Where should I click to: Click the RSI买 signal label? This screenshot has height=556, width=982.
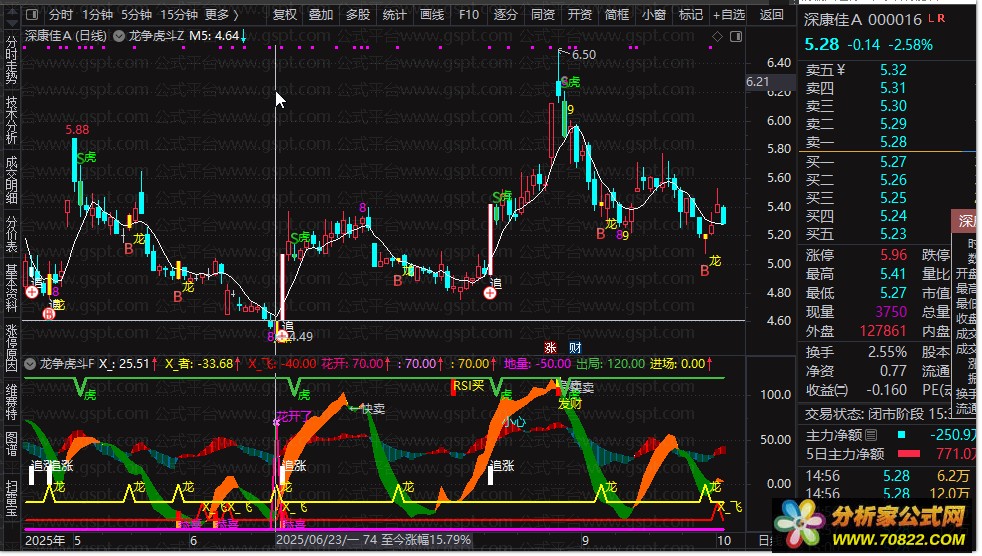coord(468,386)
